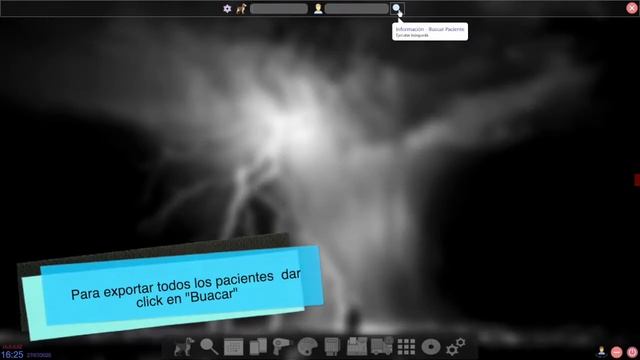Open the magnifying glass search in bottom dock
640x360 pixels.
tap(209, 347)
